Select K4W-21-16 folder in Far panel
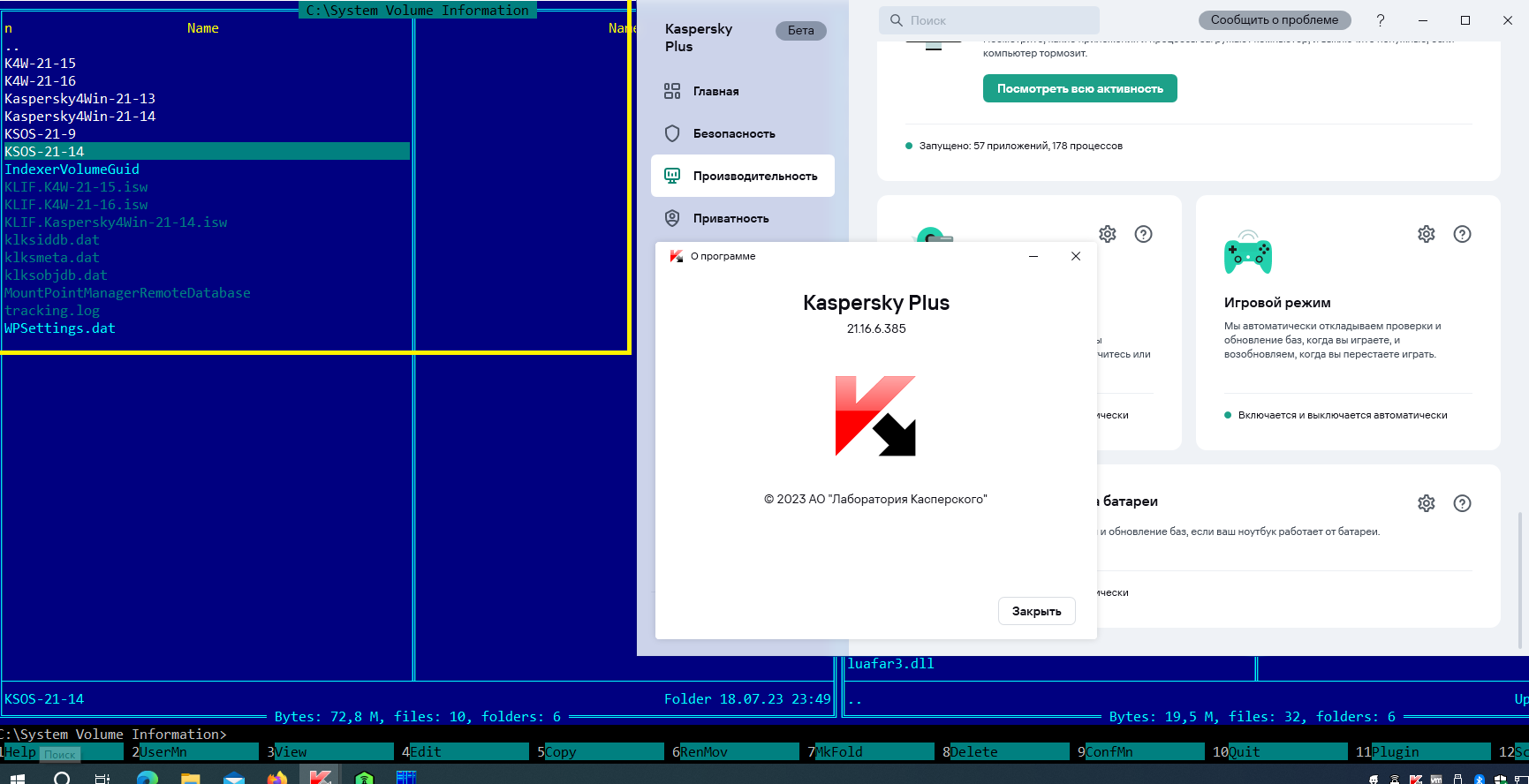 point(41,81)
